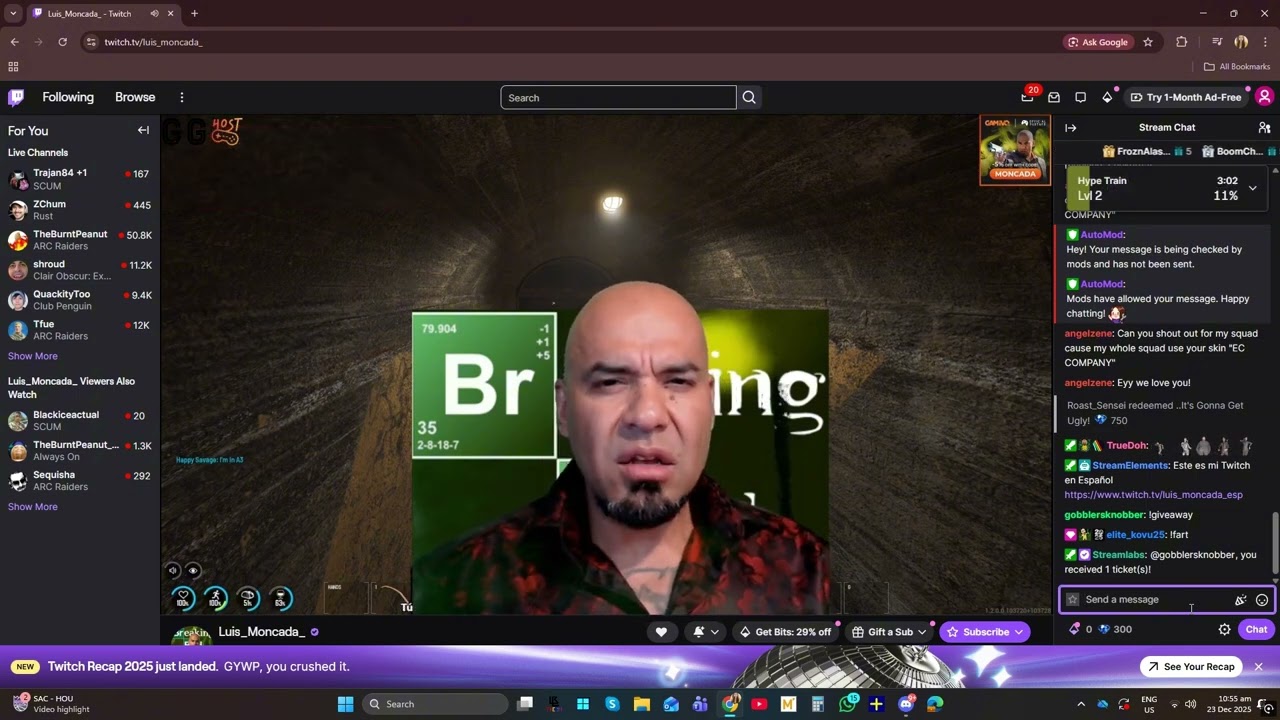Bookmark this page with star icon
The width and height of the screenshot is (1280, 720).
(x=1148, y=42)
